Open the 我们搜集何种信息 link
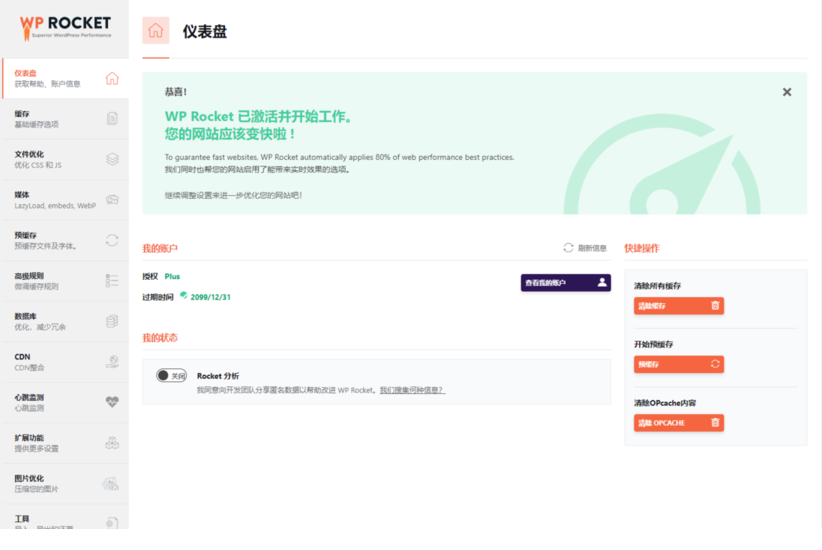 (412, 390)
